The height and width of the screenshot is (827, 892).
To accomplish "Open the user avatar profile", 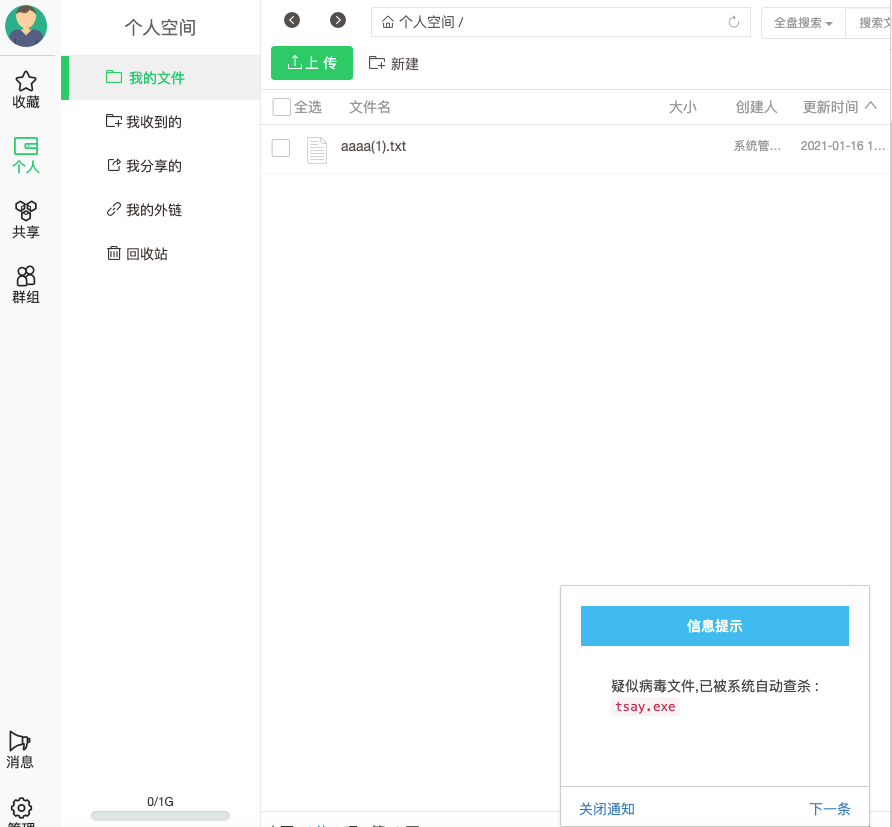I will pyautogui.click(x=26, y=26).
